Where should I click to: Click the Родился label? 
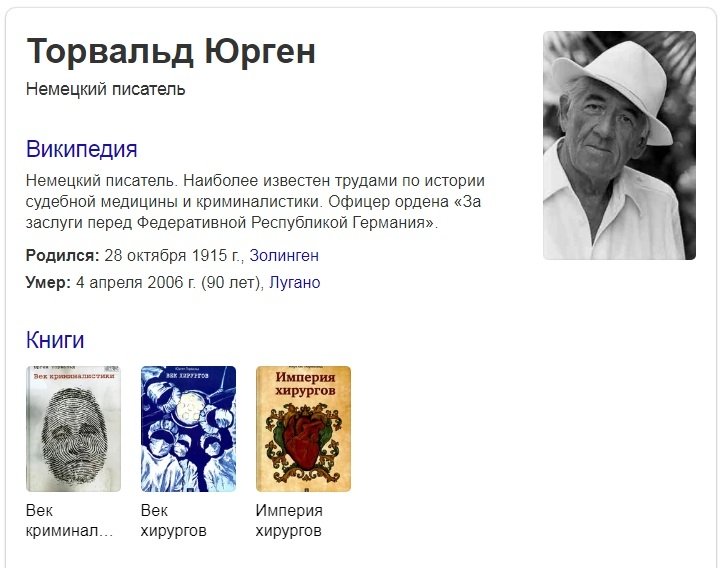pos(63,255)
